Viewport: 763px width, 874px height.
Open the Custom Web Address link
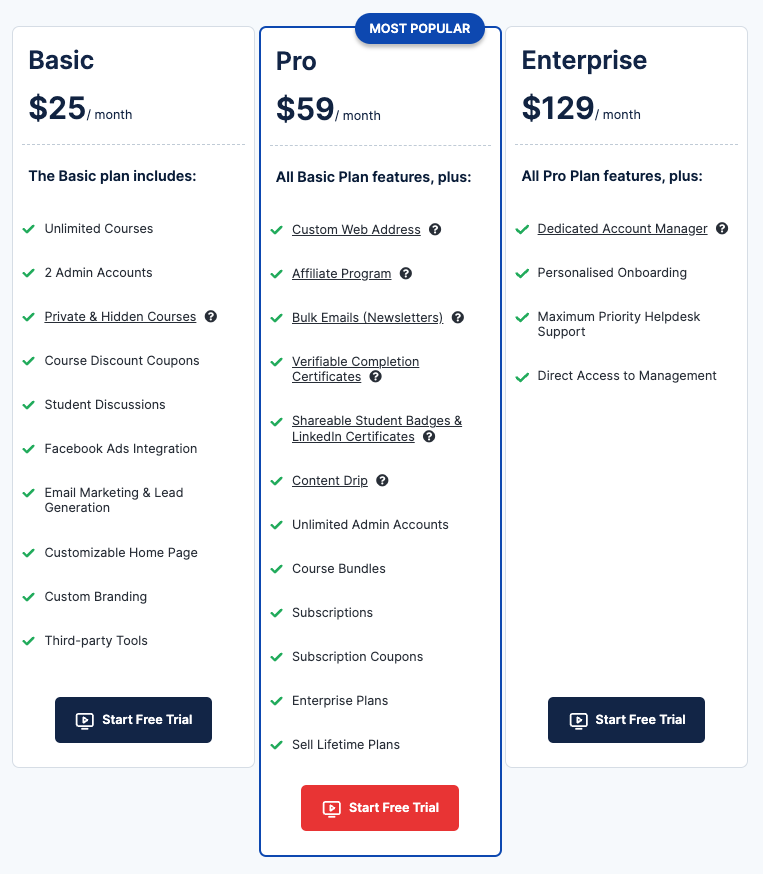(x=356, y=229)
